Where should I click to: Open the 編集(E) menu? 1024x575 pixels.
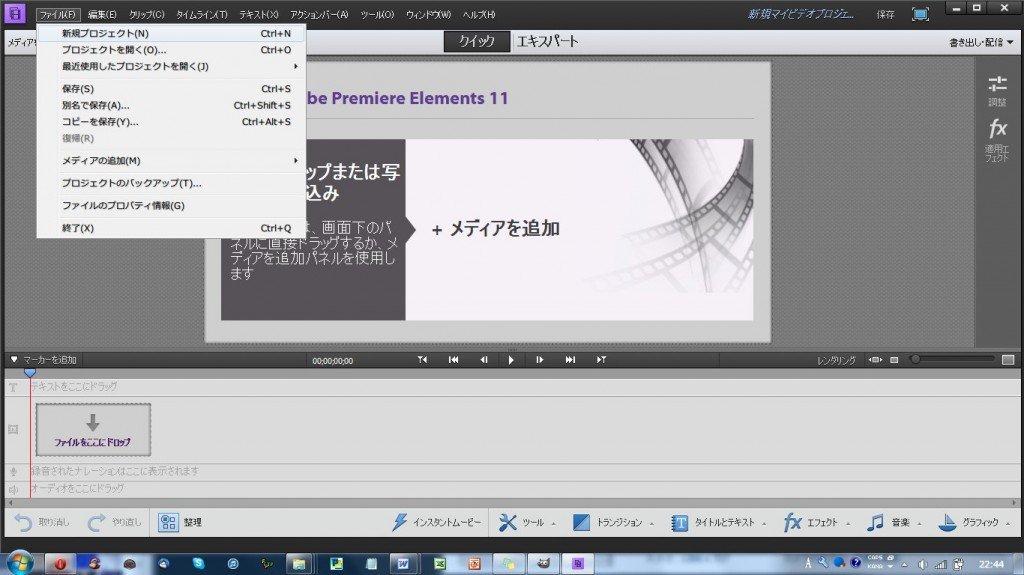pyautogui.click(x=102, y=14)
